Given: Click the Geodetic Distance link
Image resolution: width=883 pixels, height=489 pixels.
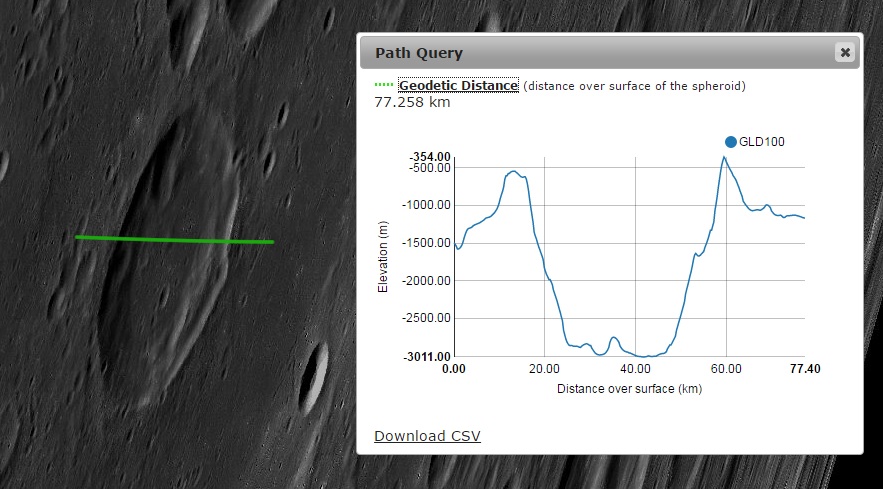Looking at the screenshot, I should [458, 86].
